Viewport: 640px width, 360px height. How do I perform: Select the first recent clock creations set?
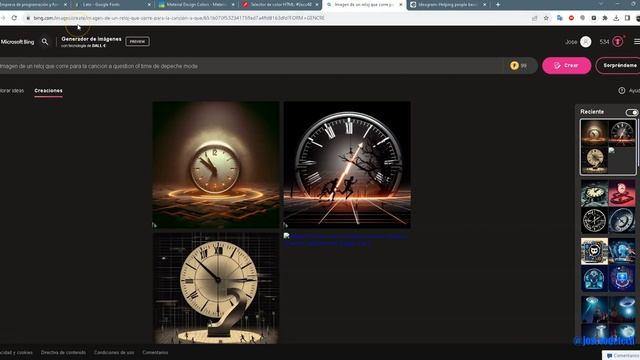click(x=608, y=147)
